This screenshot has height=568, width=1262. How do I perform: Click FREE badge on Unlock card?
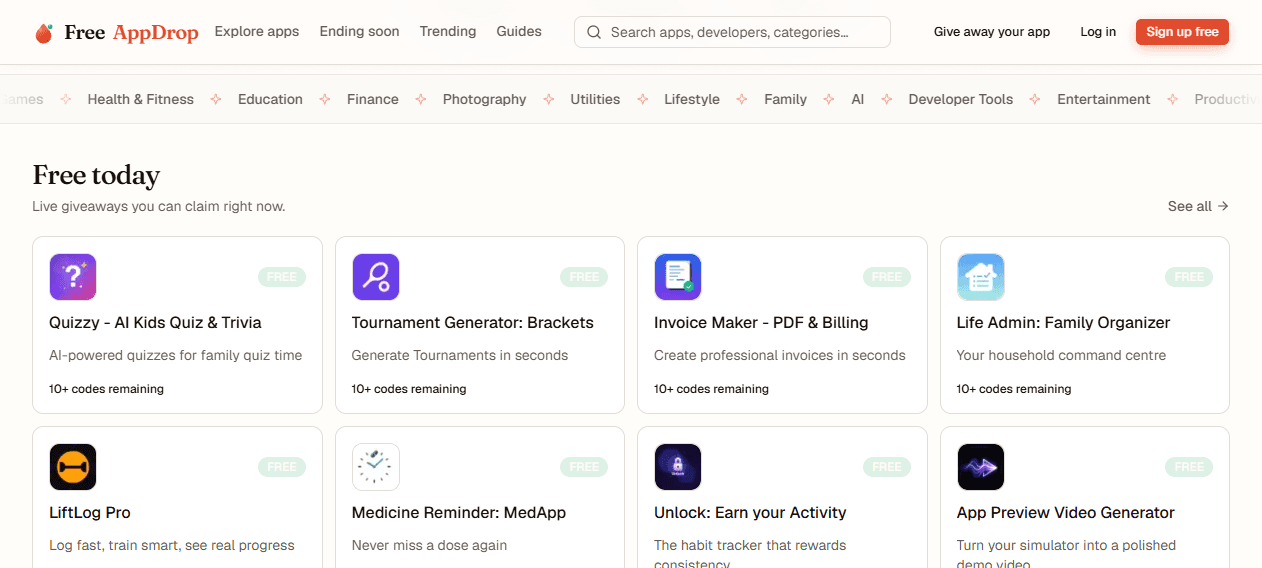887,467
